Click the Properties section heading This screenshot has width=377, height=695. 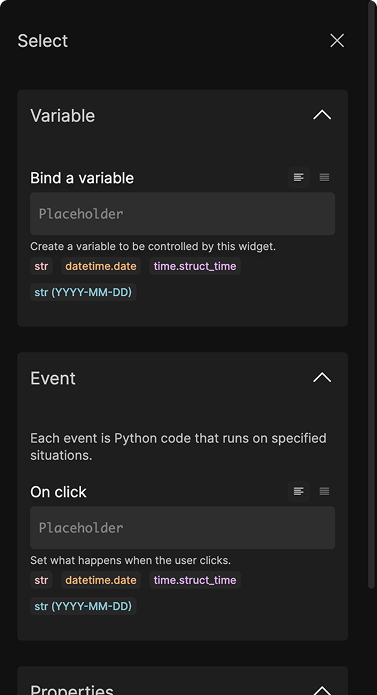pyautogui.click(x=72, y=689)
